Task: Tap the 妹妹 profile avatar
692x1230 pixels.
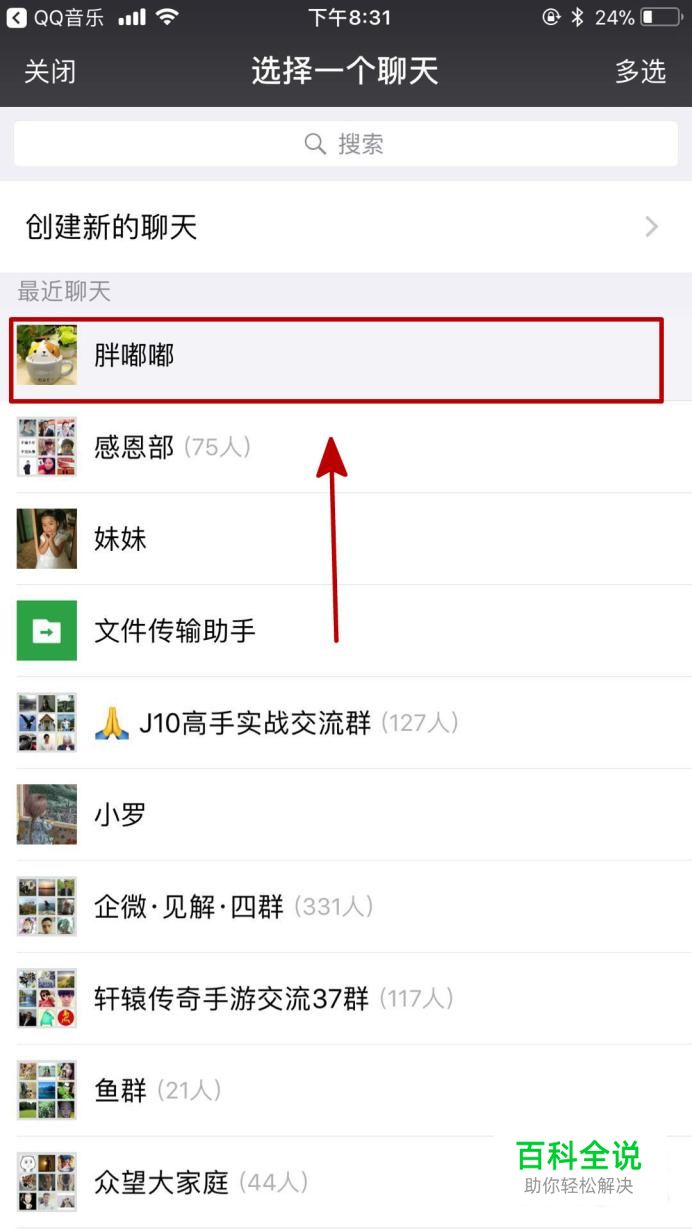Action: tap(46, 539)
